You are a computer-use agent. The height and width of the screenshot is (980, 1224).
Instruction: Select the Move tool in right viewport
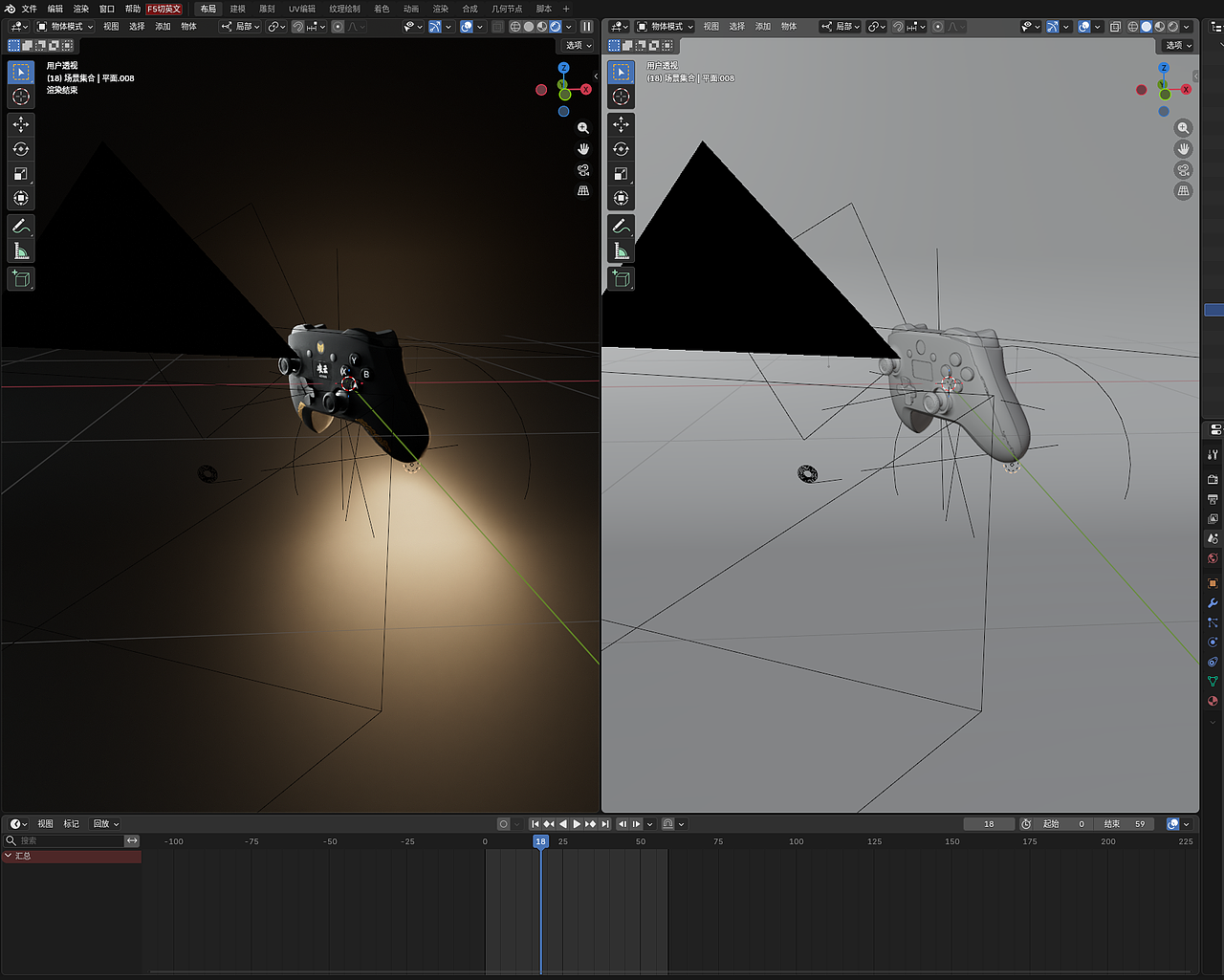(x=622, y=124)
